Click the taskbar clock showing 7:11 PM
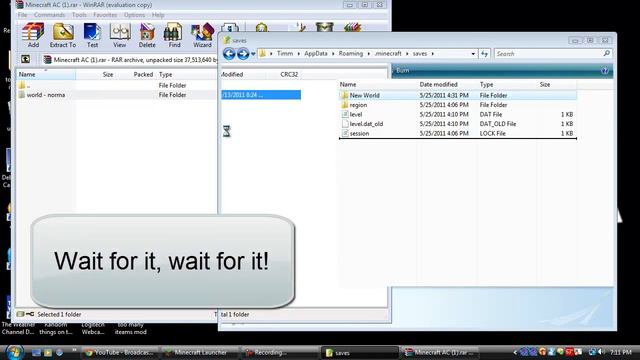Image resolution: width=640 pixels, height=360 pixels. [x=621, y=352]
